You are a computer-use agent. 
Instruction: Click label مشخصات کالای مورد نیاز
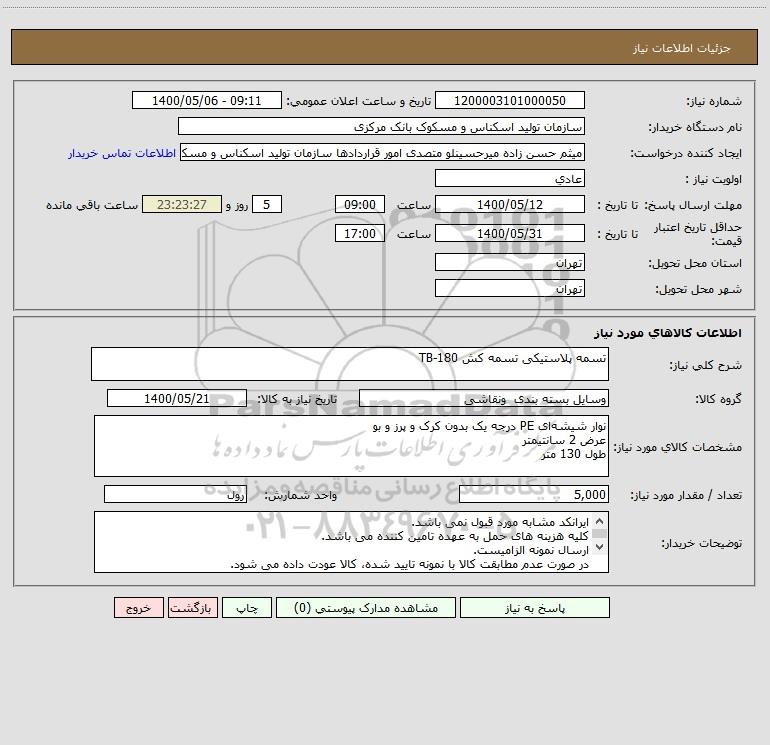[678, 447]
